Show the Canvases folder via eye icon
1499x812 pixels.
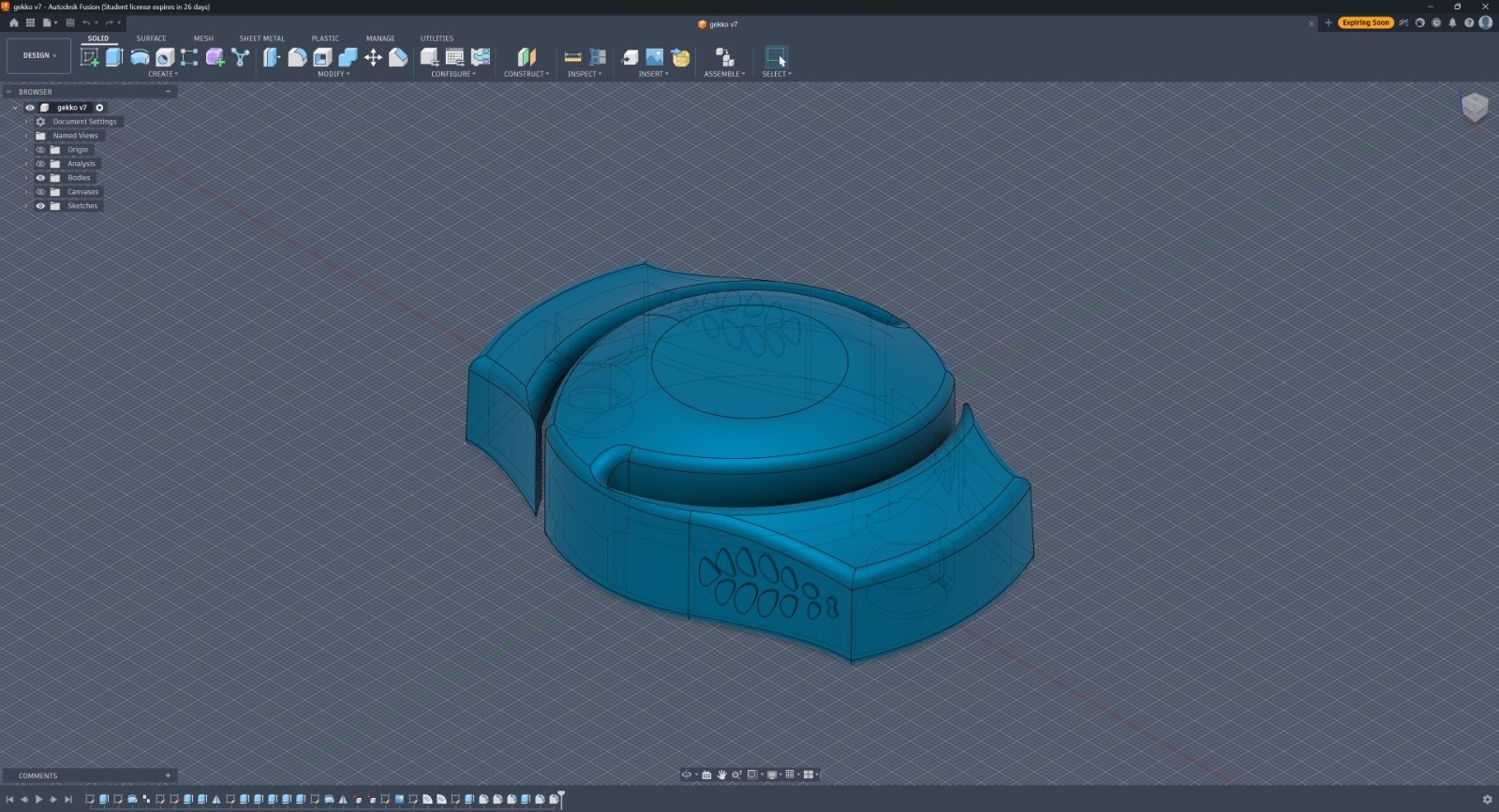click(40, 192)
